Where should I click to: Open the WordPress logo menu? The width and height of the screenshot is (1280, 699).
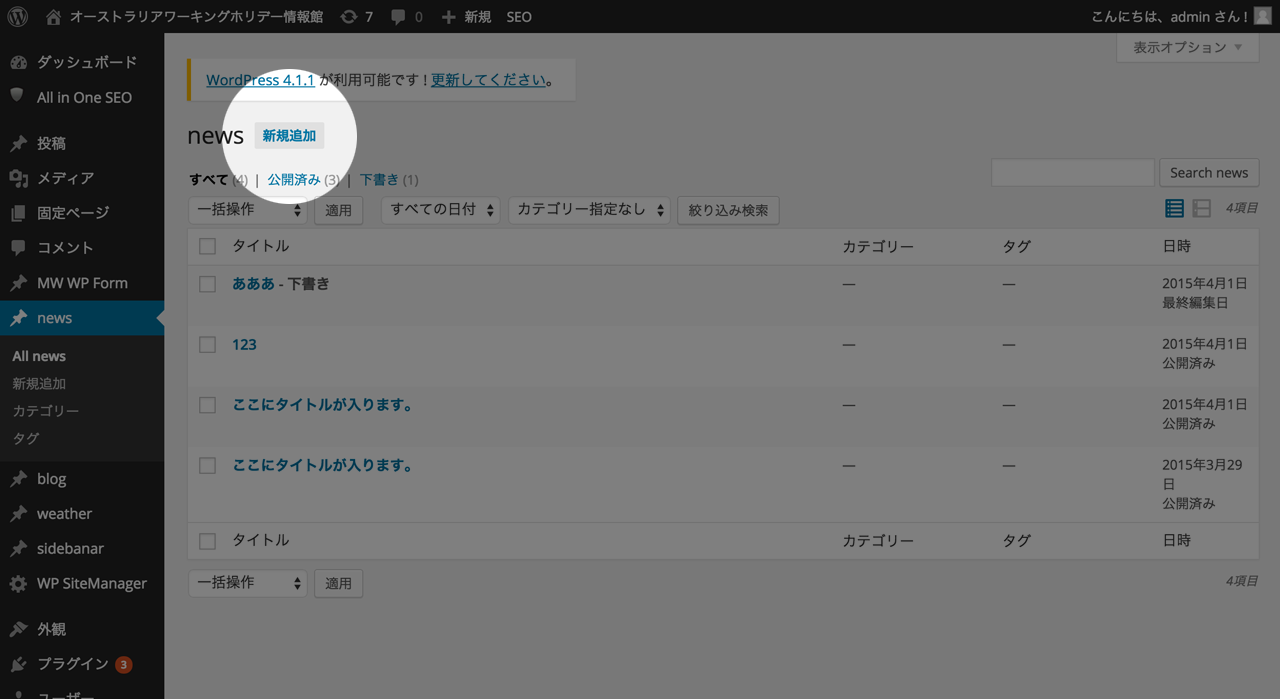pos(17,16)
